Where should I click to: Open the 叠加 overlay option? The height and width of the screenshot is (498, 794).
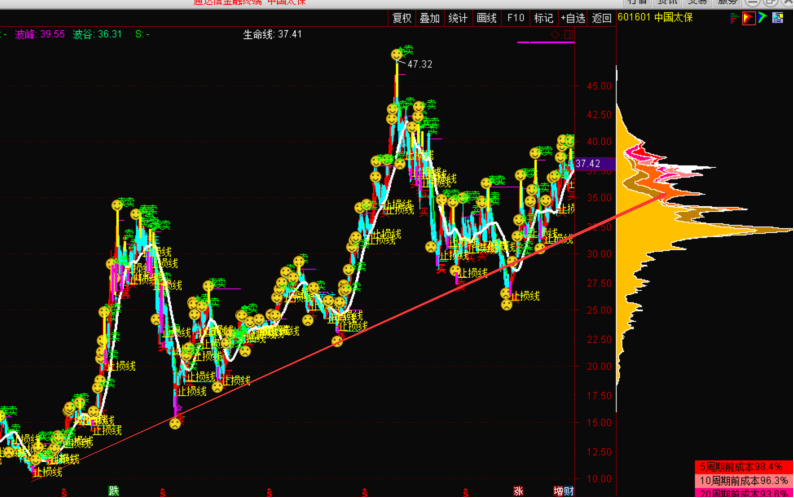click(x=430, y=17)
